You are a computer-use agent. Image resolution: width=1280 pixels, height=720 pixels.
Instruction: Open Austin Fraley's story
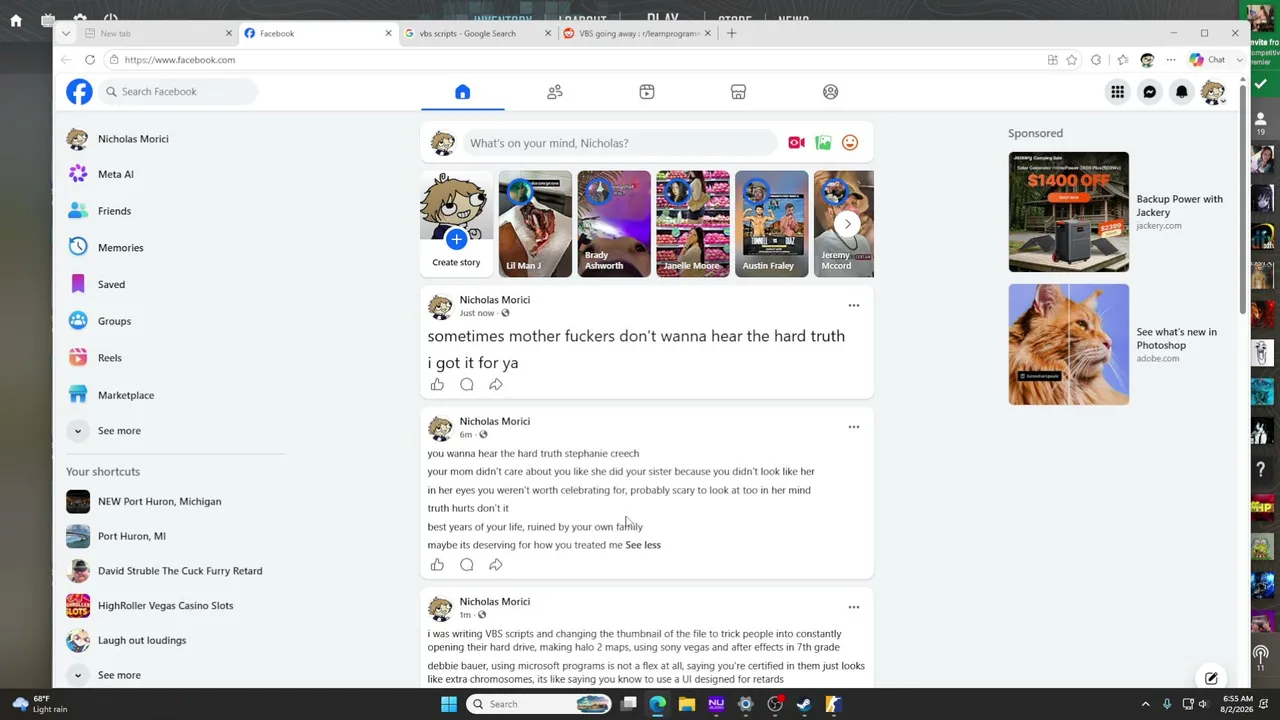(x=771, y=224)
